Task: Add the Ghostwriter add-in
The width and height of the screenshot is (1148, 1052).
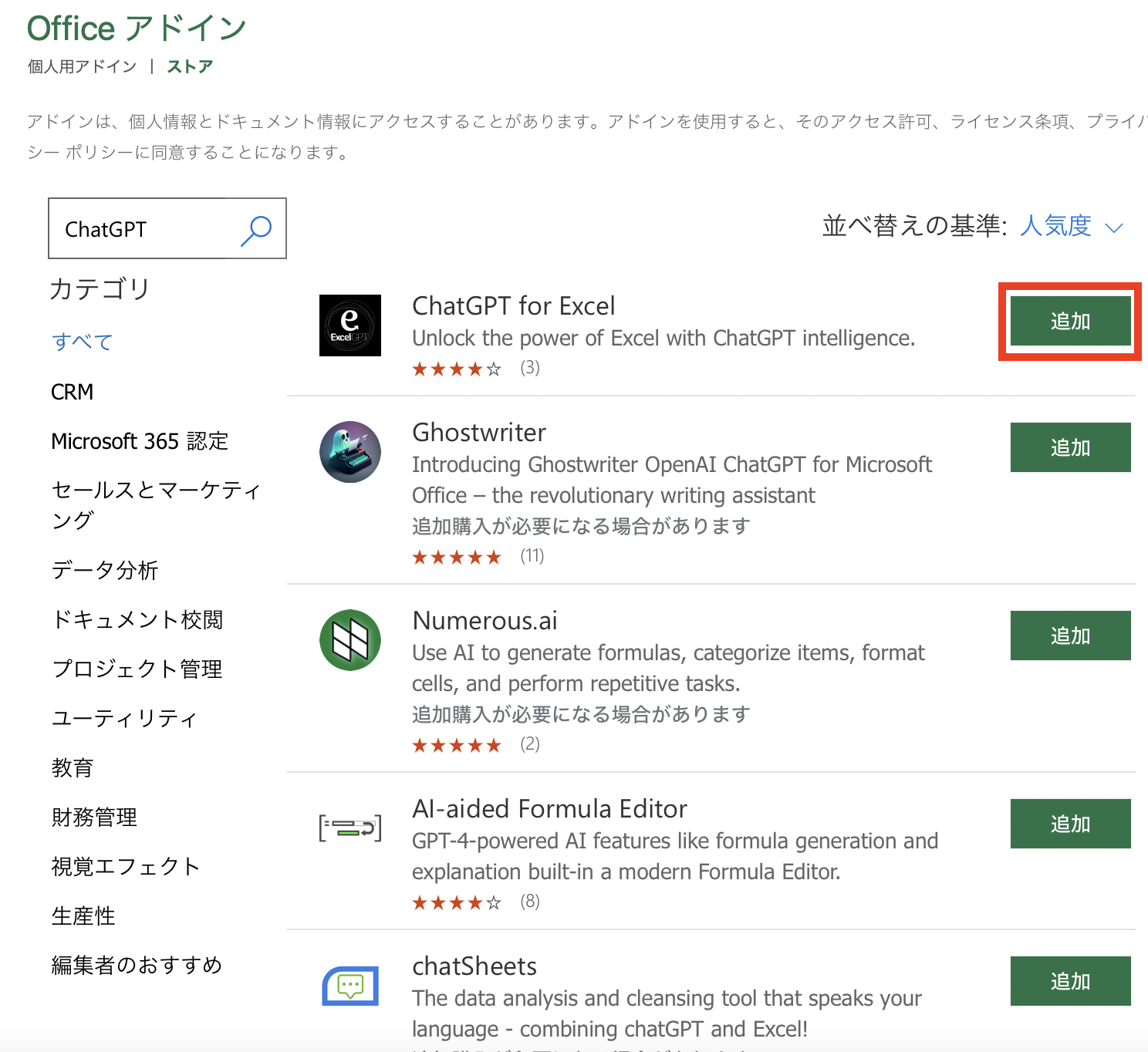Action: click(x=1070, y=447)
